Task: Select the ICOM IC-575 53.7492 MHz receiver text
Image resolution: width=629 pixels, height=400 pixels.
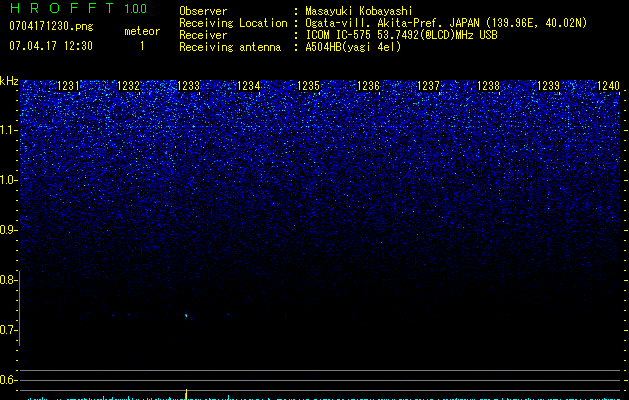Action: coord(401,35)
